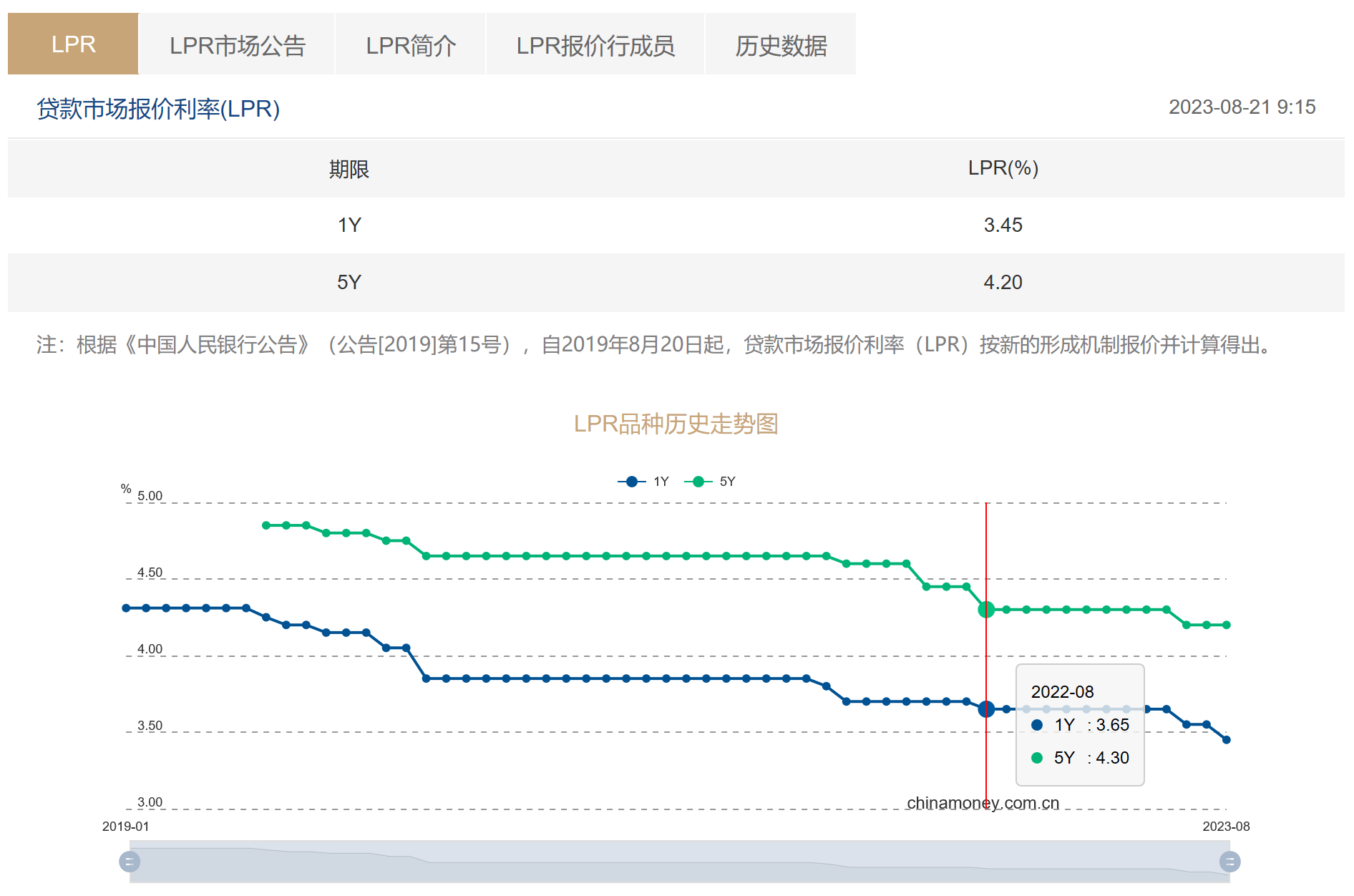Click the 5Y LPR value 4.20
Viewport: 1354px width, 896px height.
pos(1003,282)
